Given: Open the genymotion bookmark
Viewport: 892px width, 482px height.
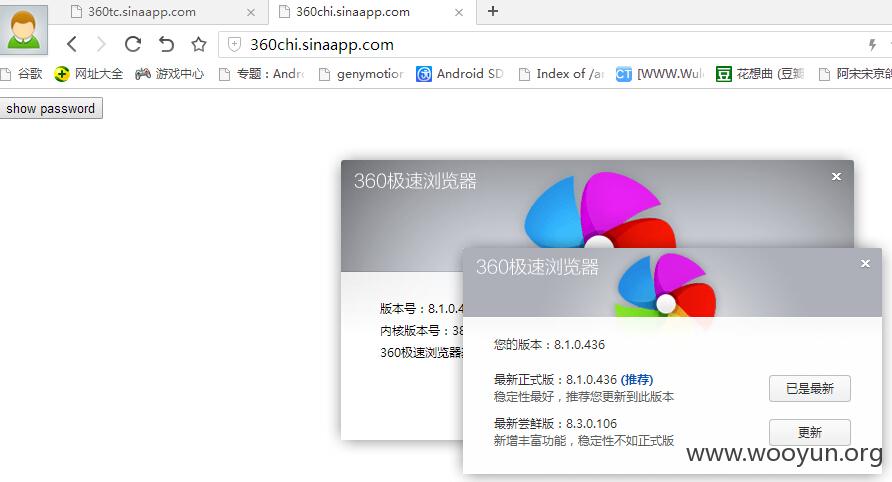Looking at the screenshot, I should tap(361, 74).
